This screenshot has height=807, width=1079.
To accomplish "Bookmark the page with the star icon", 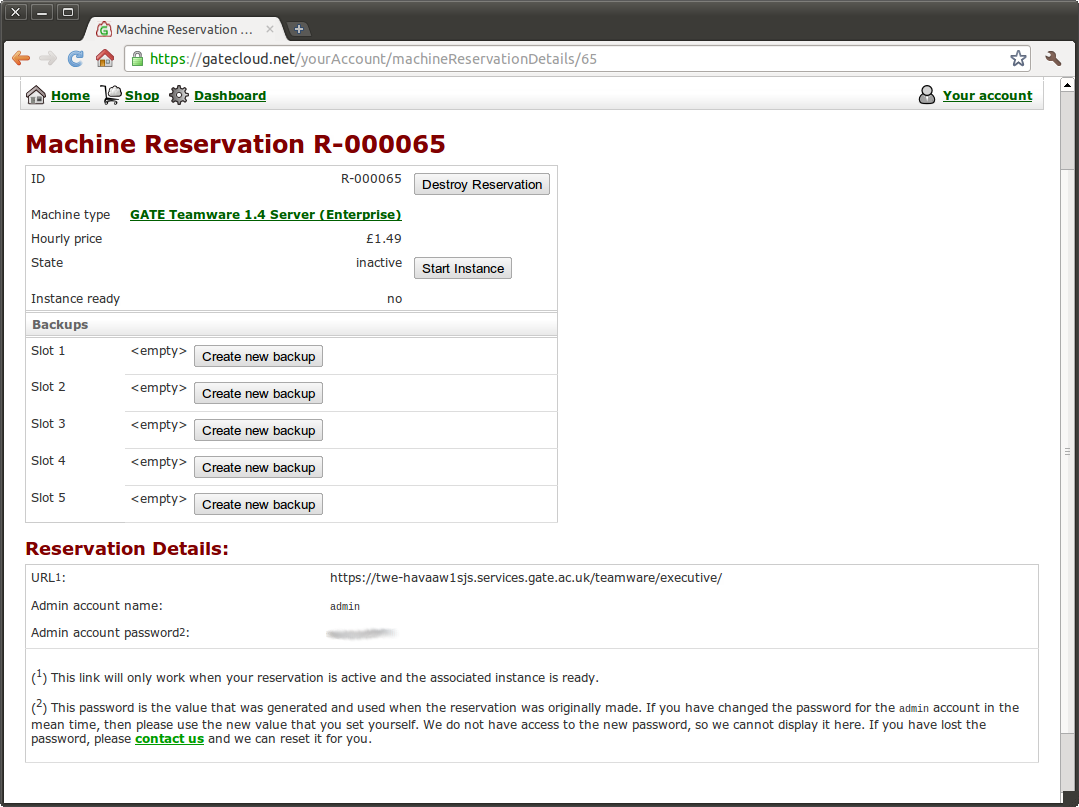I will (1018, 58).
